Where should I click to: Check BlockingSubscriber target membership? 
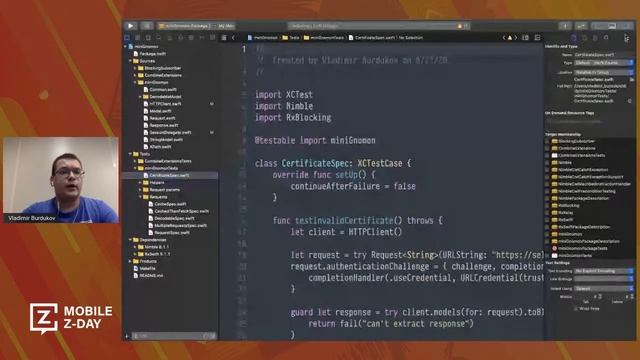pos(547,141)
